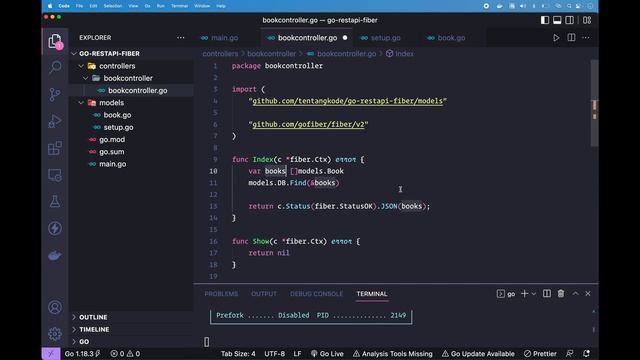
Task: Click Prettier in status bar
Action: pos(540,353)
